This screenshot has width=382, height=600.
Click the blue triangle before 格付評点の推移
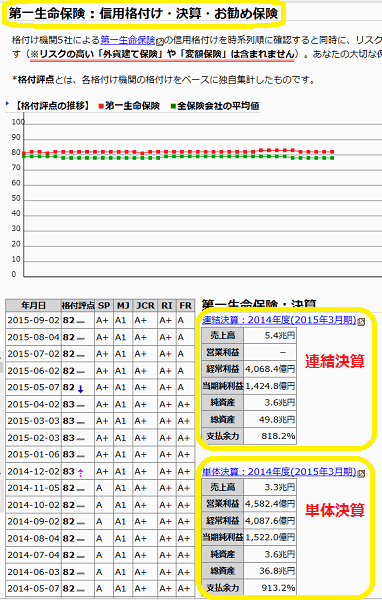7,104
